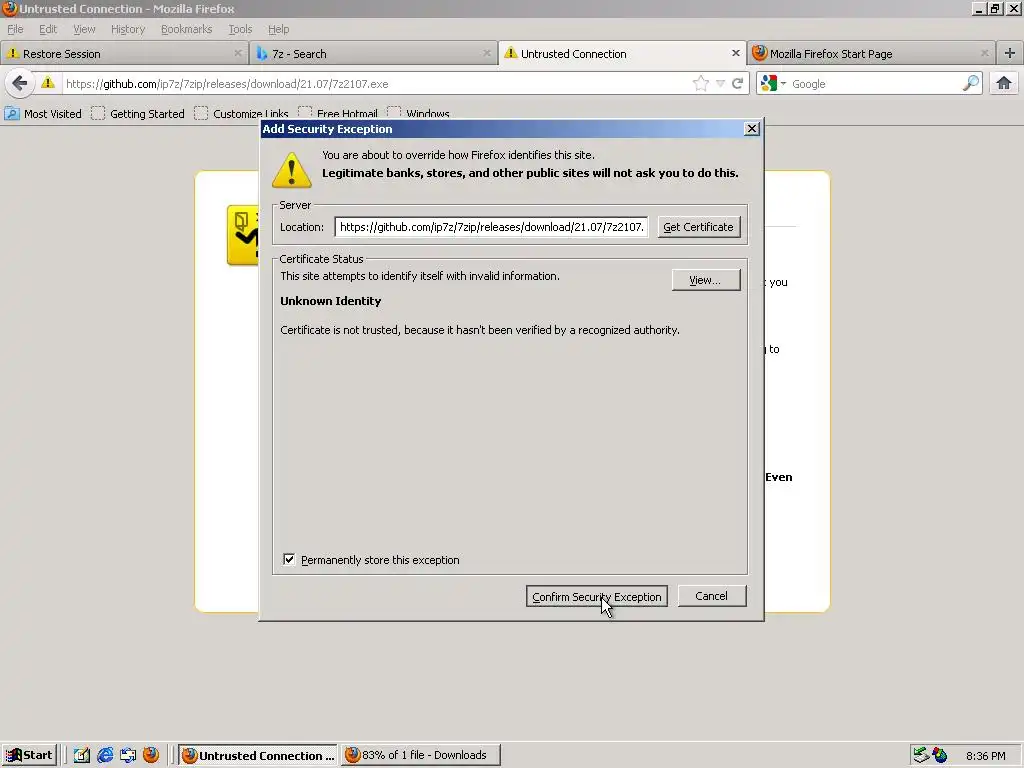Open the Customize Links bookmark
Screen dimensions: 1024x768
[x=241, y=114]
